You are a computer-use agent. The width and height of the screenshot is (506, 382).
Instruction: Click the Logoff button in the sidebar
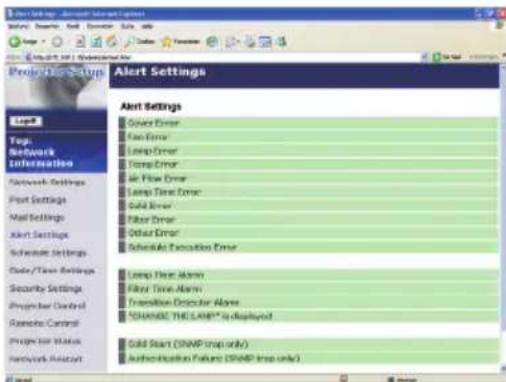(x=26, y=121)
